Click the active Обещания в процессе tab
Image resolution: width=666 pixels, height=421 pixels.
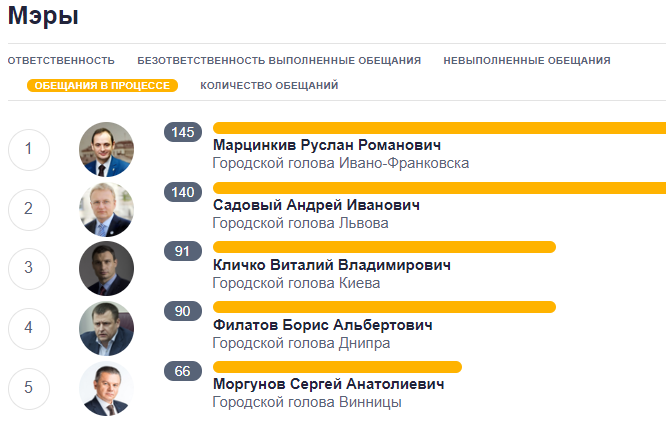tap(102, 85)
